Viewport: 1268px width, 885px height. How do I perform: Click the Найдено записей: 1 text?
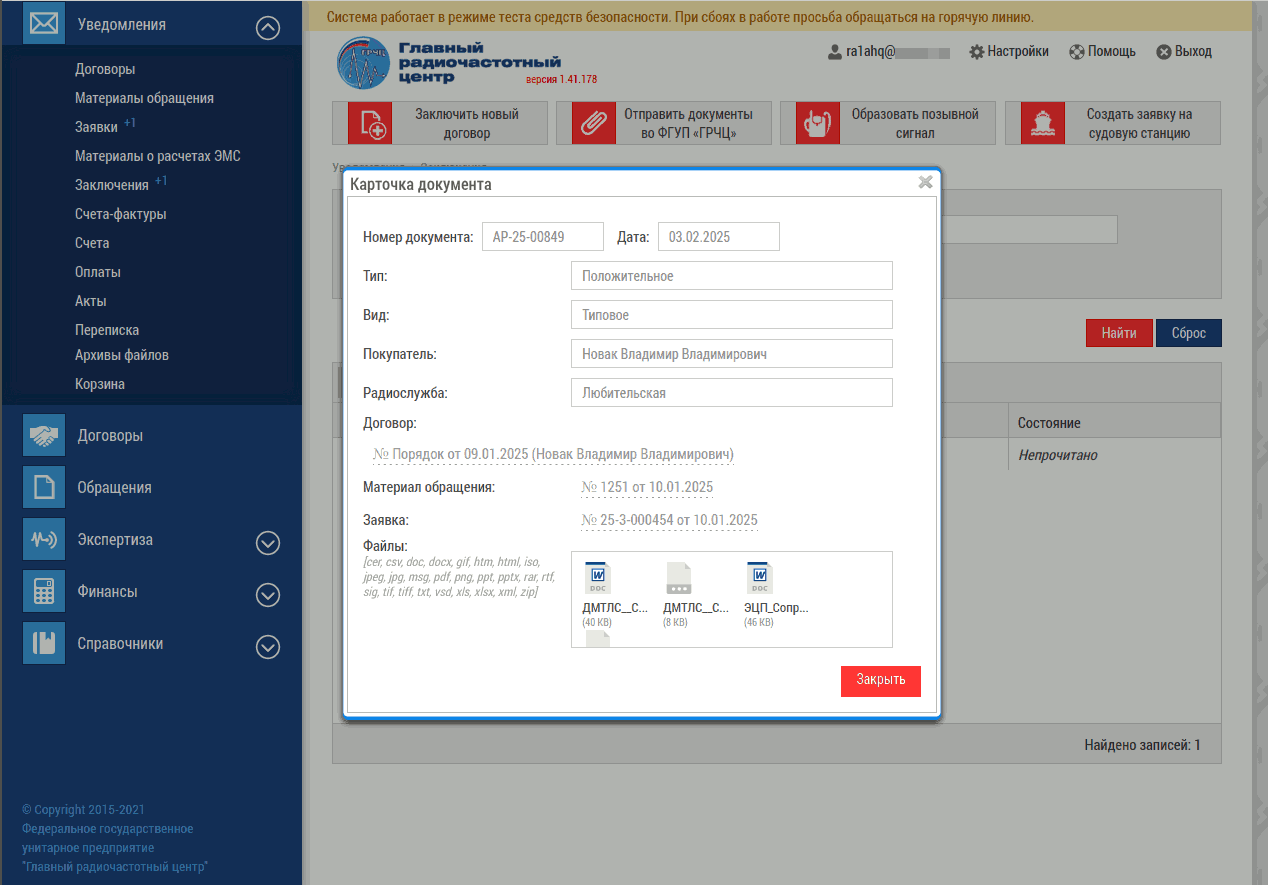coord(1142,745)
